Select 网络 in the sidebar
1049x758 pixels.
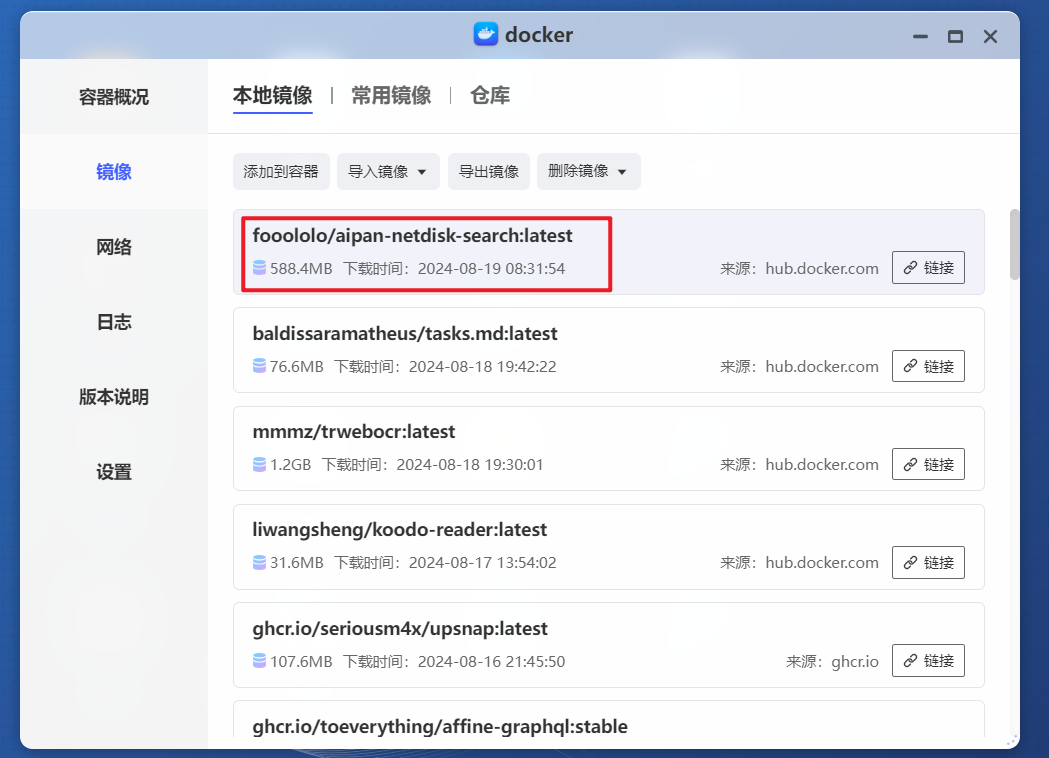click(x=113, y=246)
